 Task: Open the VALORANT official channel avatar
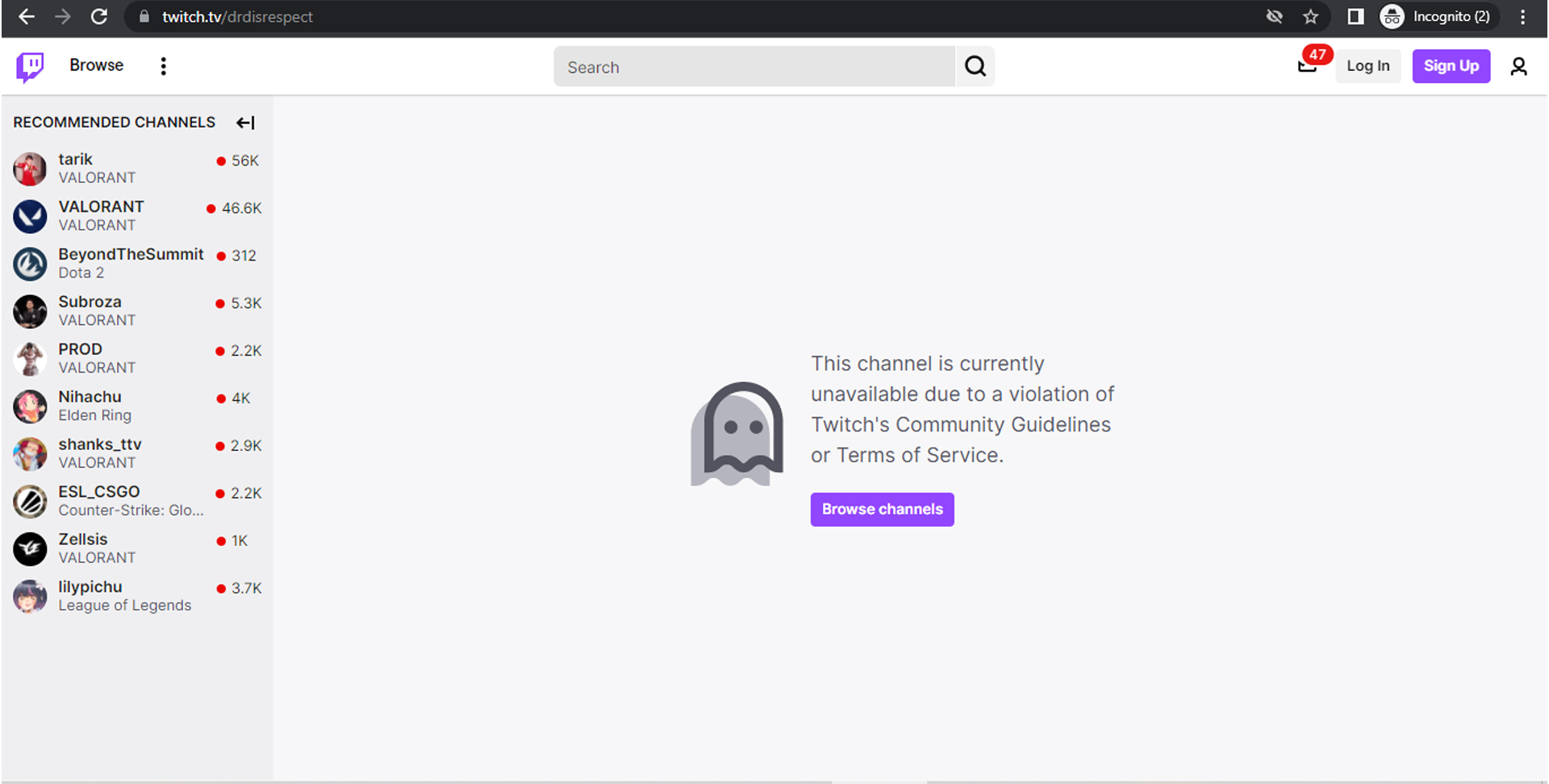30,216
